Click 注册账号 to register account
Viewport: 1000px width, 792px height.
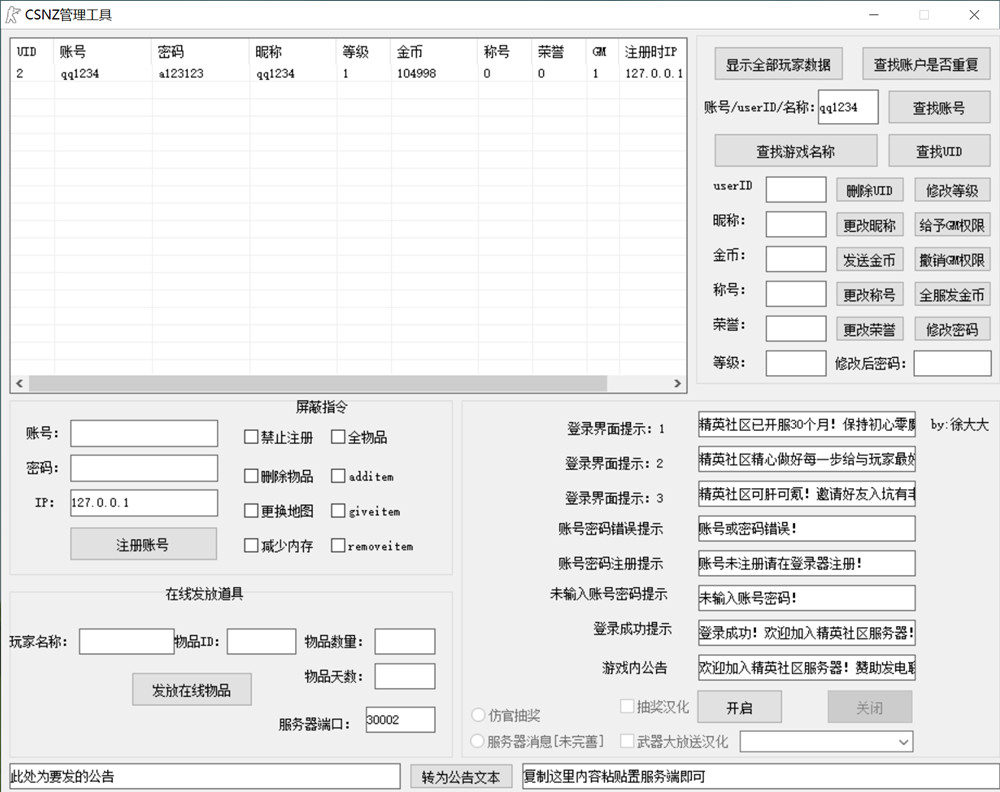pos(143,545)
